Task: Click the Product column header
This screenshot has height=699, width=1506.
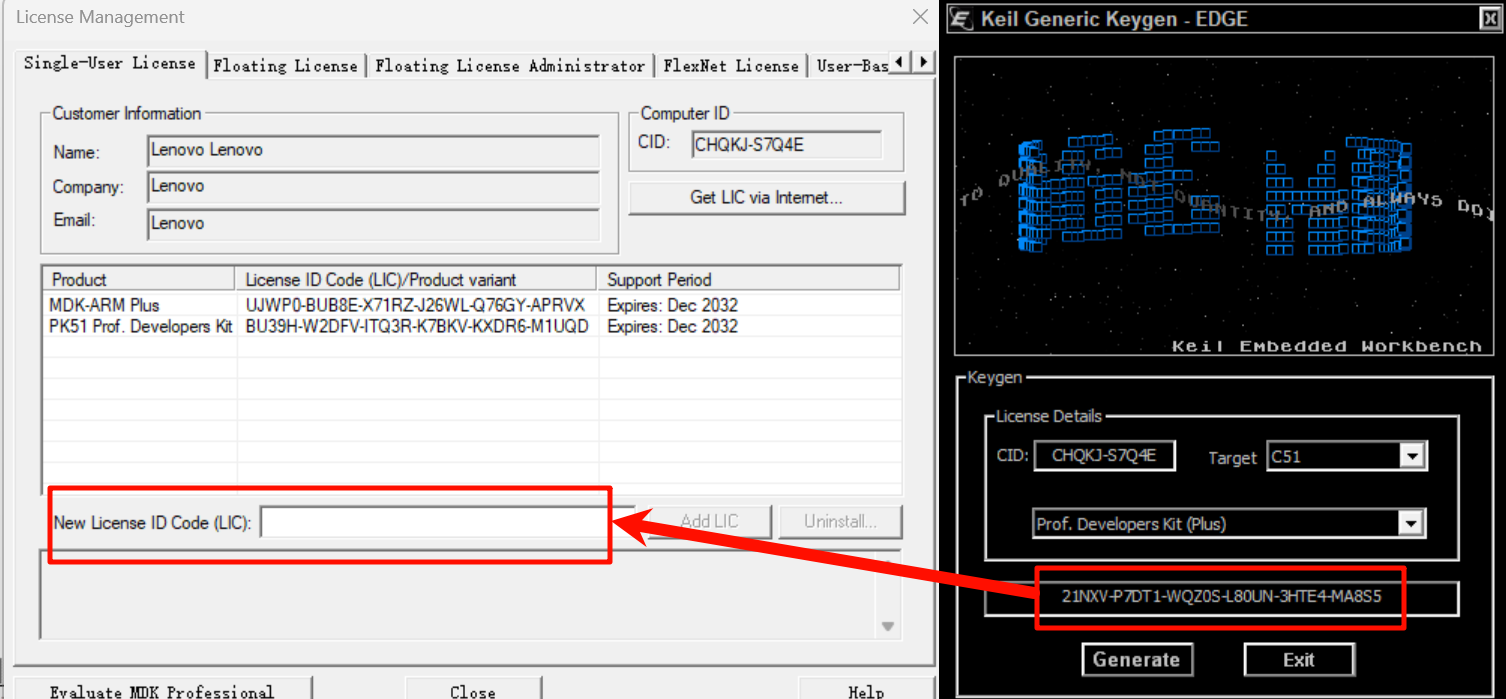Action: [x=140, y=279]
